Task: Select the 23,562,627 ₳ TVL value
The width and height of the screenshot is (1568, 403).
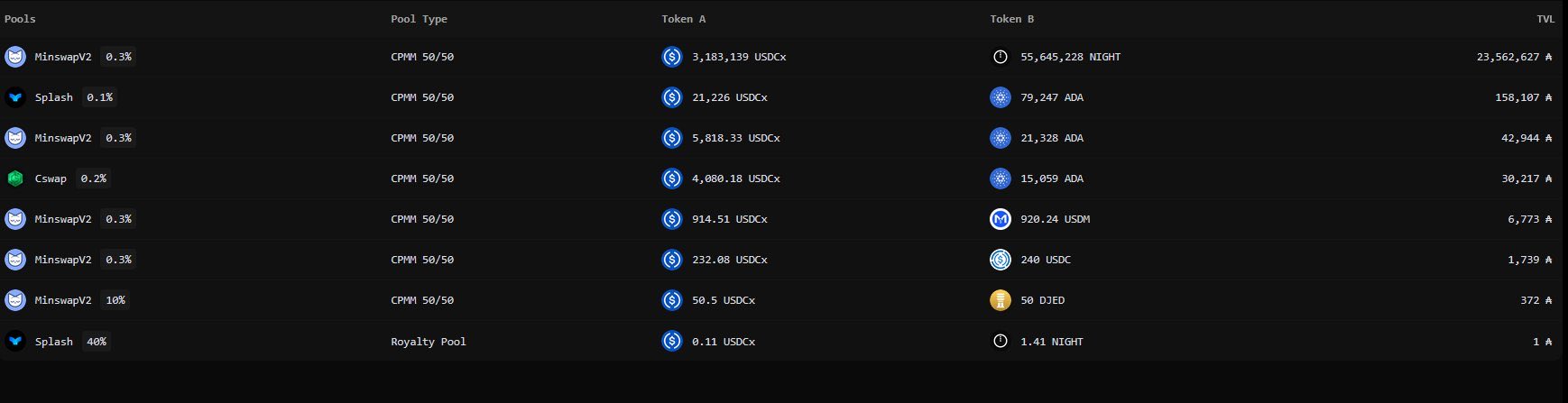Action: [1515, 57]
